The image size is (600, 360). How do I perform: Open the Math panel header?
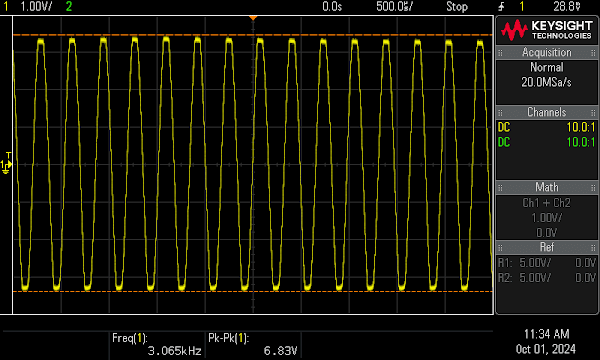[546, 187]
